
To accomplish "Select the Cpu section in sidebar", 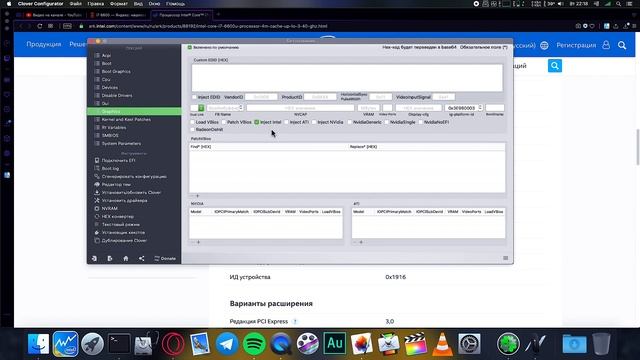I will click(106, 80).
